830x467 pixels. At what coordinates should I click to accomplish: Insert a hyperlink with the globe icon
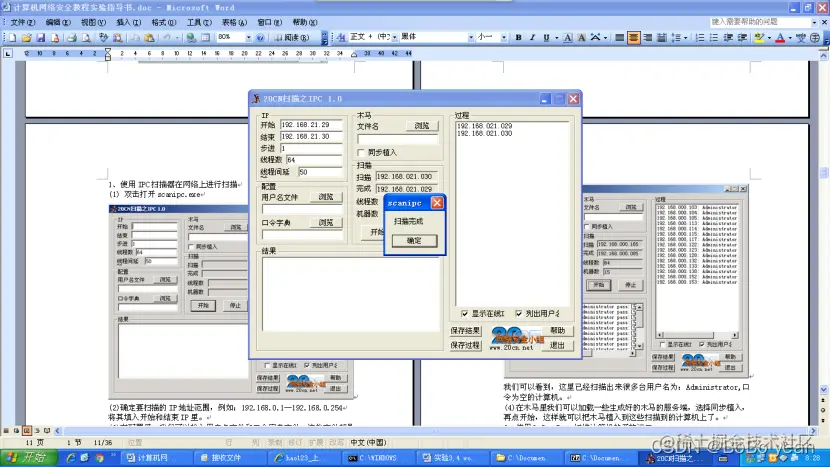[191, 38]
